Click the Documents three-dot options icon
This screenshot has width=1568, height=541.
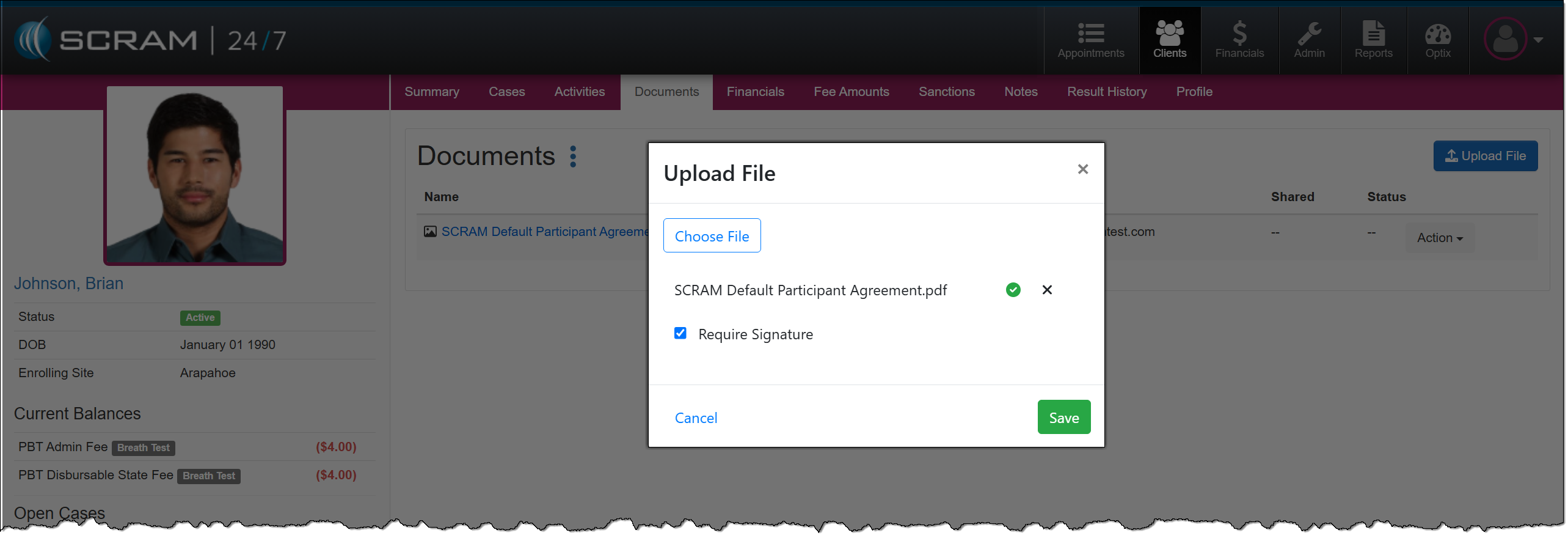[573, 156]
